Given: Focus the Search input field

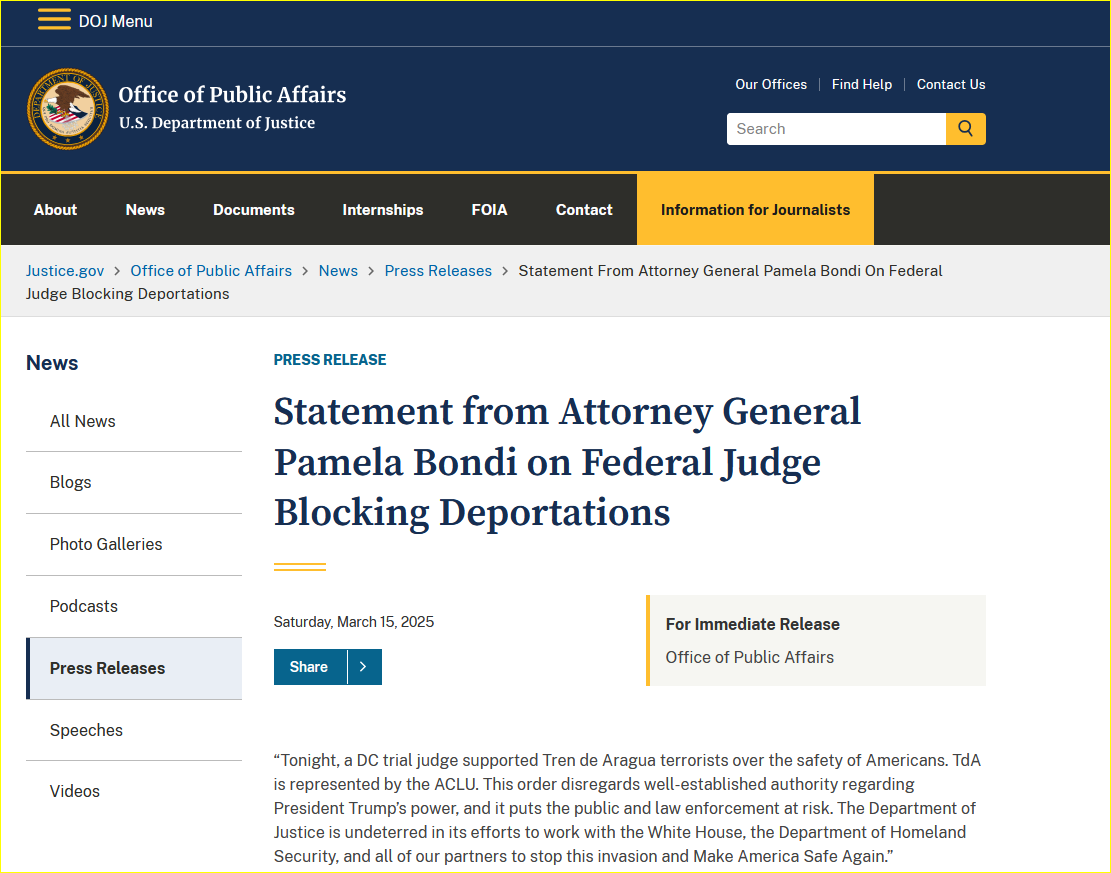Looking at the screenshot, I should pos(836,129).
